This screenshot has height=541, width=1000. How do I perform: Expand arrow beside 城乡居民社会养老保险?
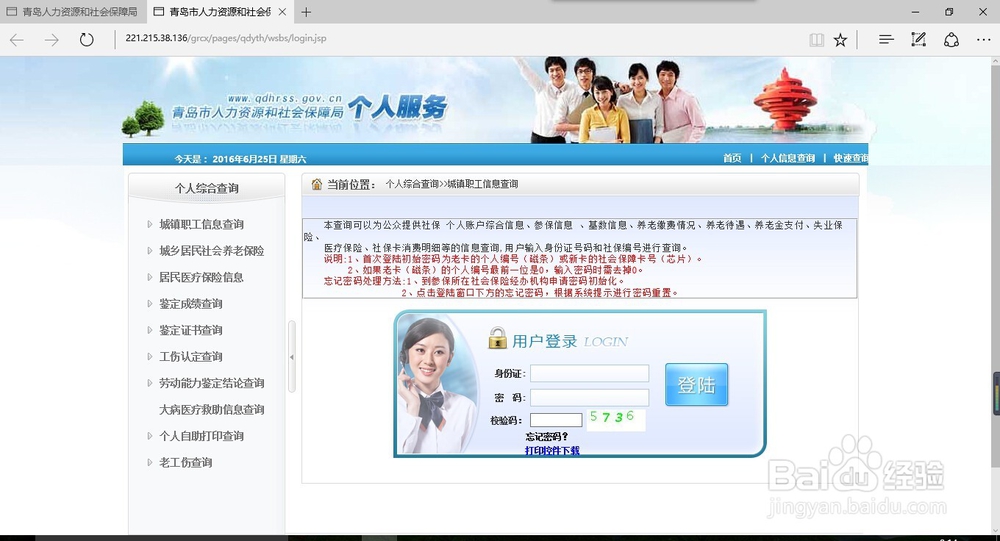coord(149,251)
